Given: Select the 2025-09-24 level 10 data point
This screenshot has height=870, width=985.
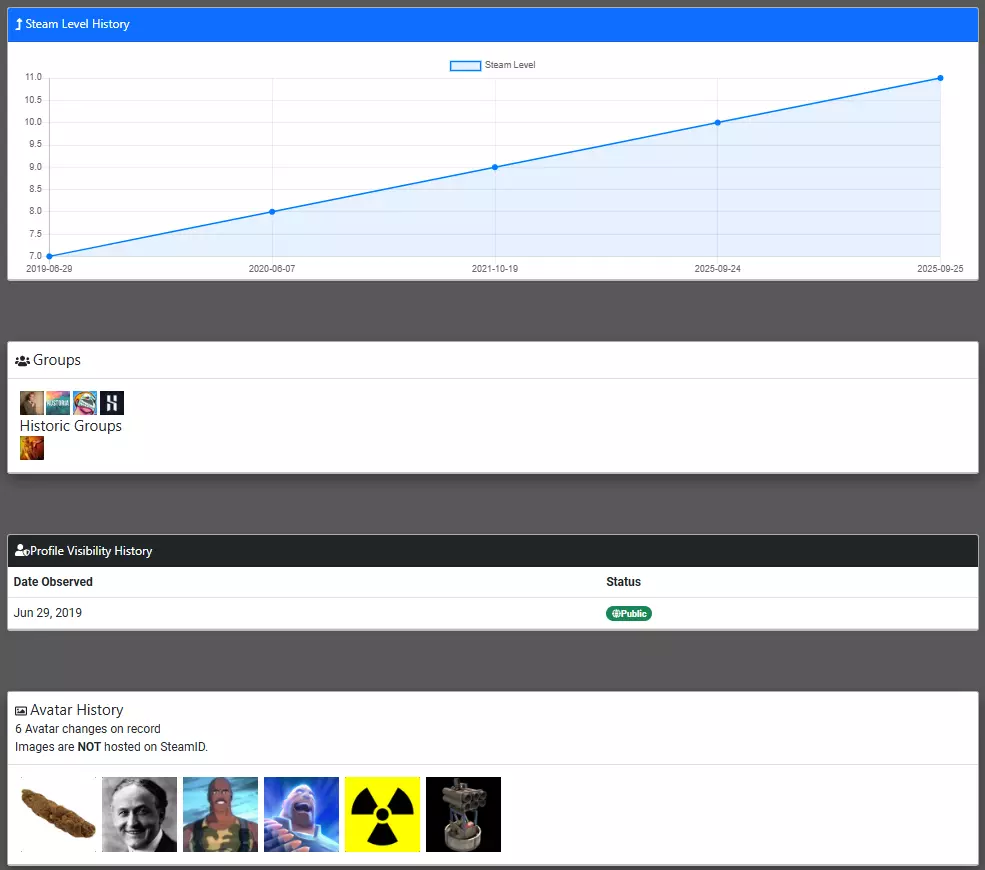Looking at the screenshot, I should click(717, 122).
